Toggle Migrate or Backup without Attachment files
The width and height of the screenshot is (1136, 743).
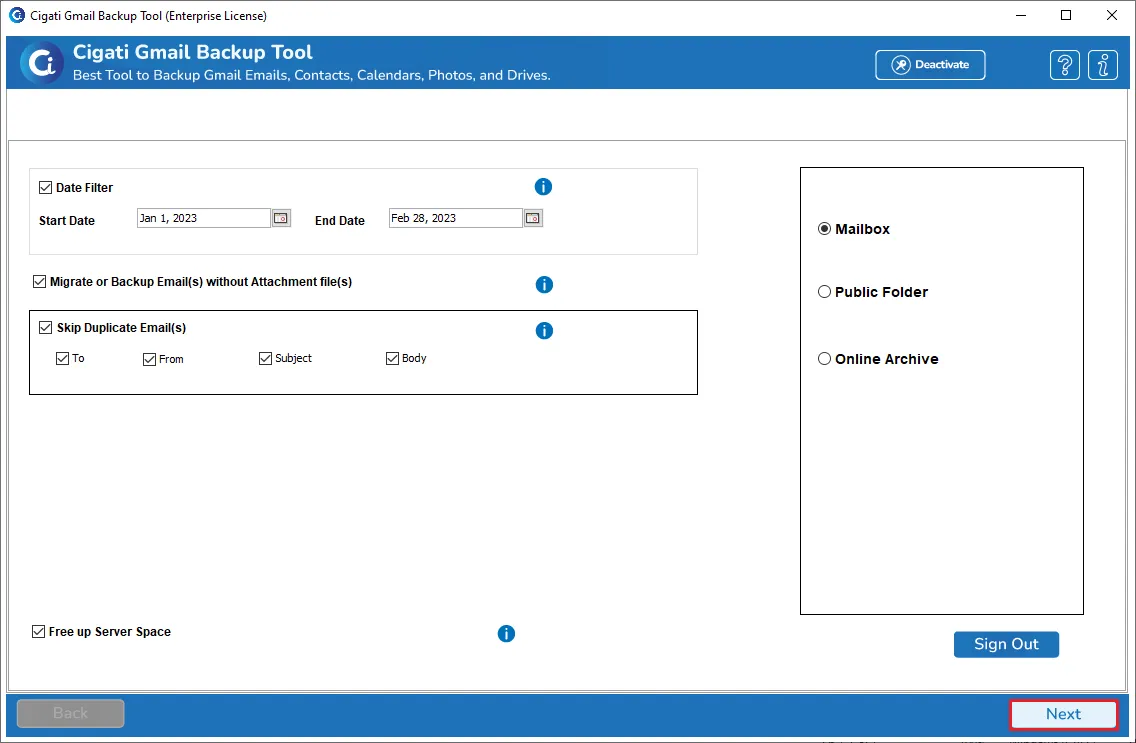coord(40,282)
